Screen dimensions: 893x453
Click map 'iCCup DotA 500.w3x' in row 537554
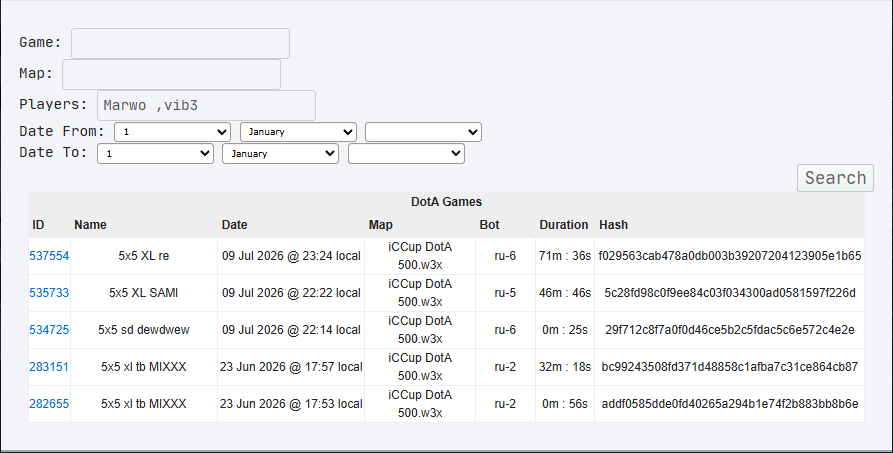[x=420, y=256]
